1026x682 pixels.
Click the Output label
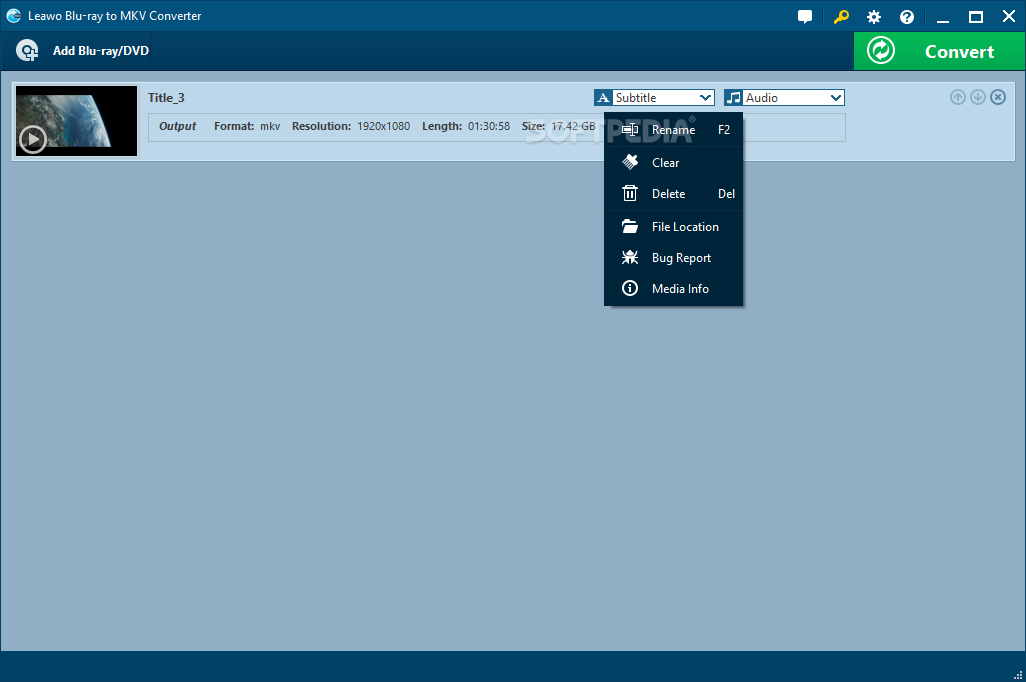(177, 126)
